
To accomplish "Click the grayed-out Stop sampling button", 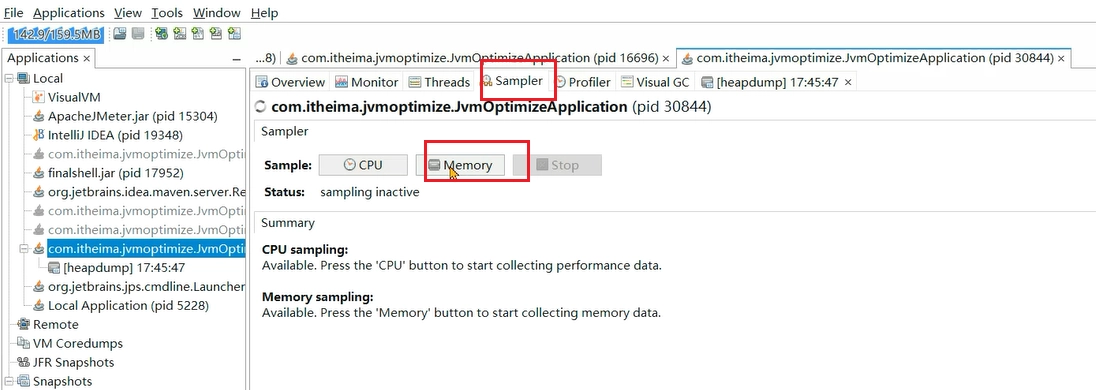I will [x=557, y=166].
